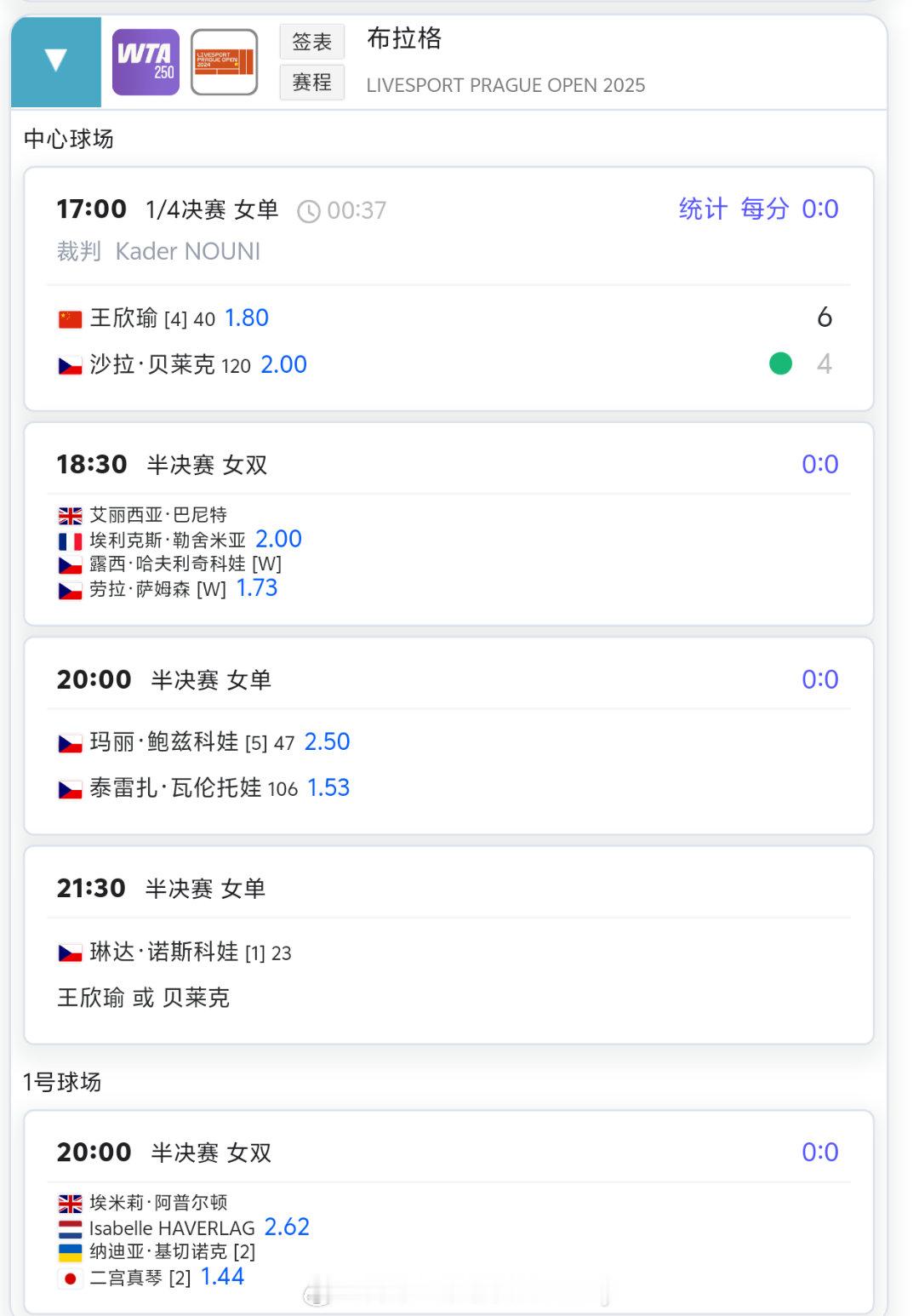Click the China flag beside 王欣瑜
919x1316 pixels.
(x=70, y=319)
